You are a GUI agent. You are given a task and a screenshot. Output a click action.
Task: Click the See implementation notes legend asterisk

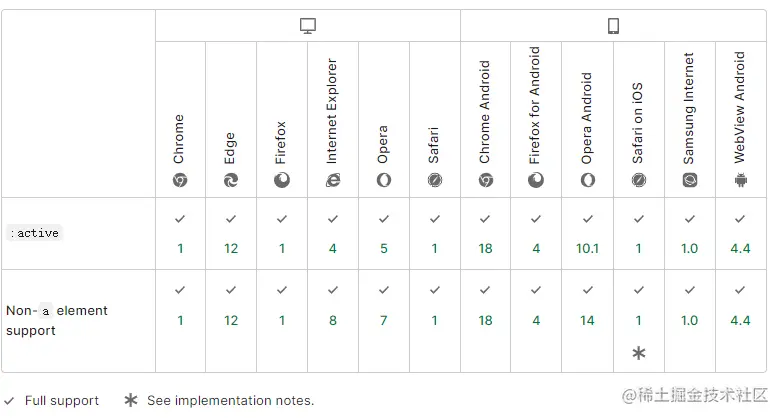pyautogui.click(x=131, y=400)
